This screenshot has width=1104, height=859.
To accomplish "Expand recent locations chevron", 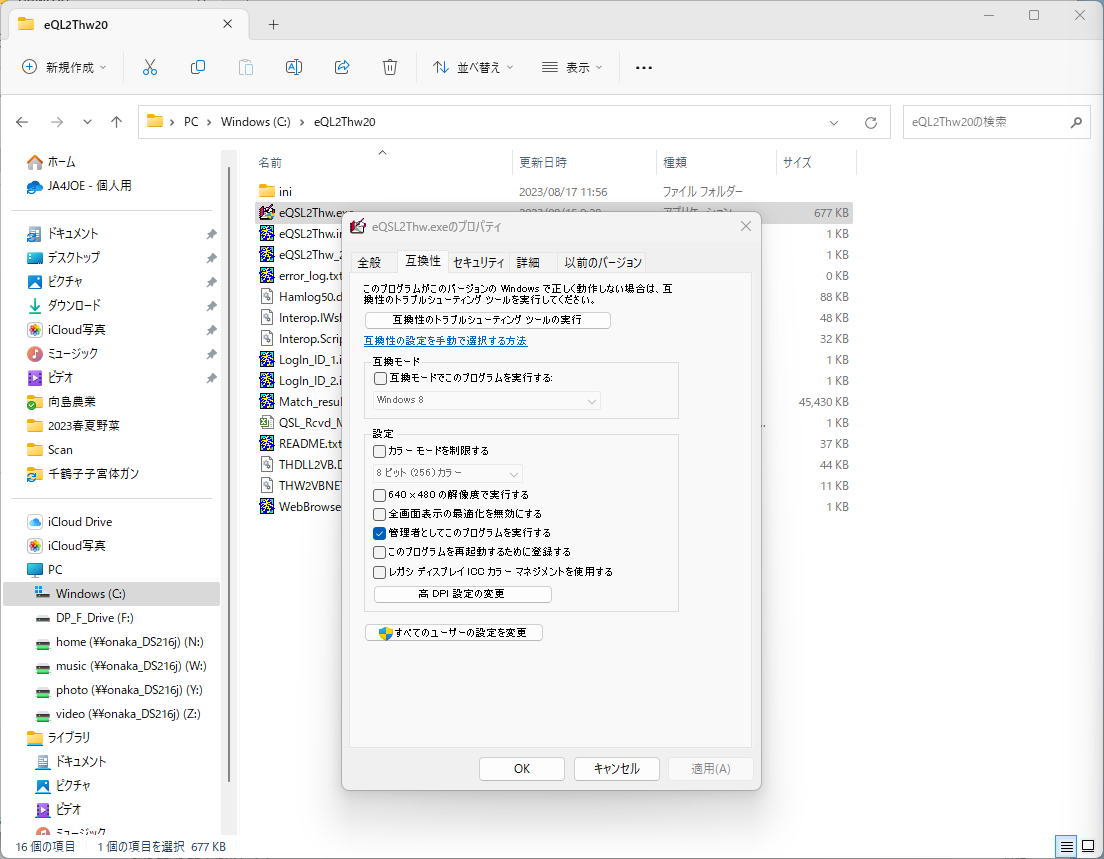I will tap(87, 122).
